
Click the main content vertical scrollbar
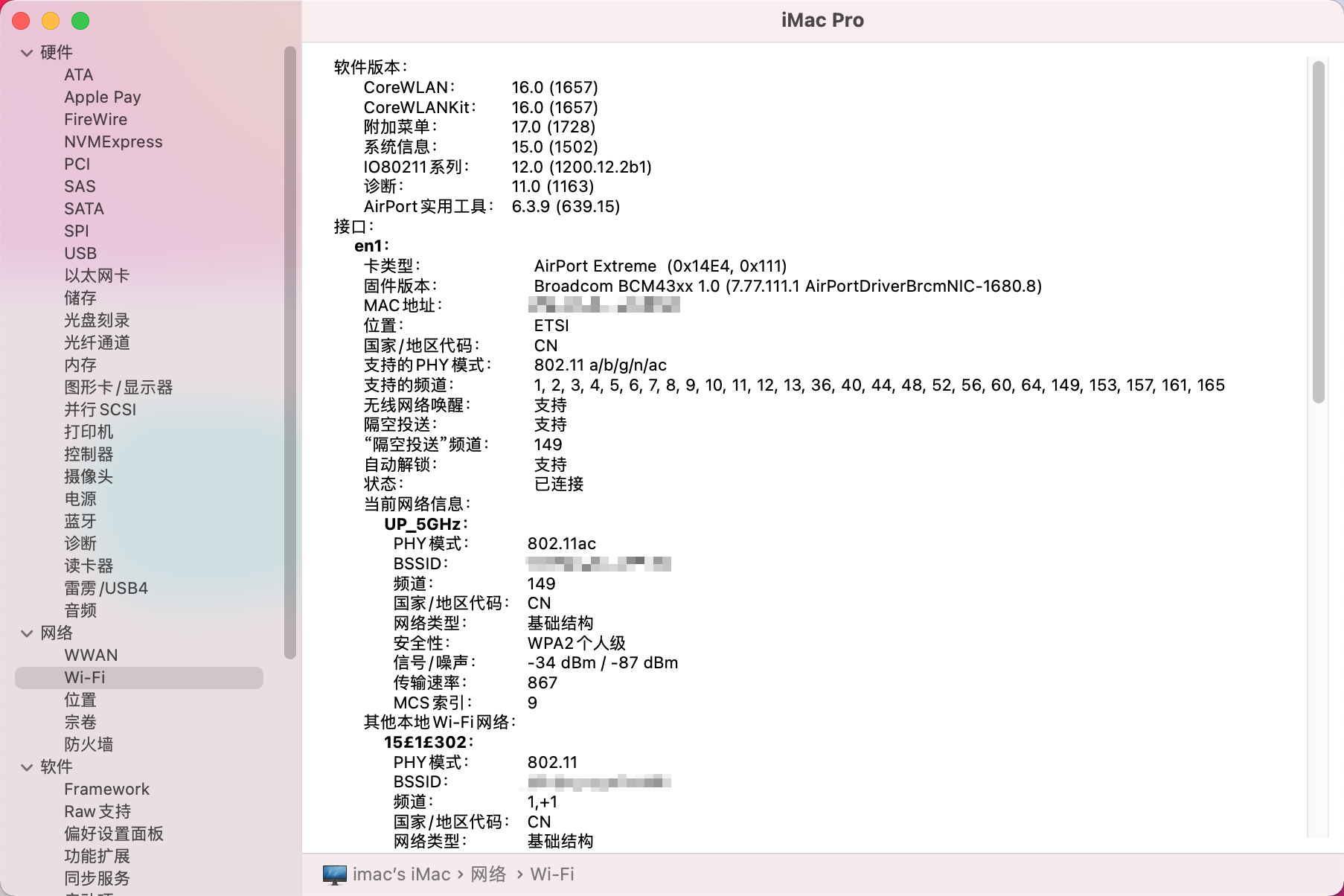1319,232
